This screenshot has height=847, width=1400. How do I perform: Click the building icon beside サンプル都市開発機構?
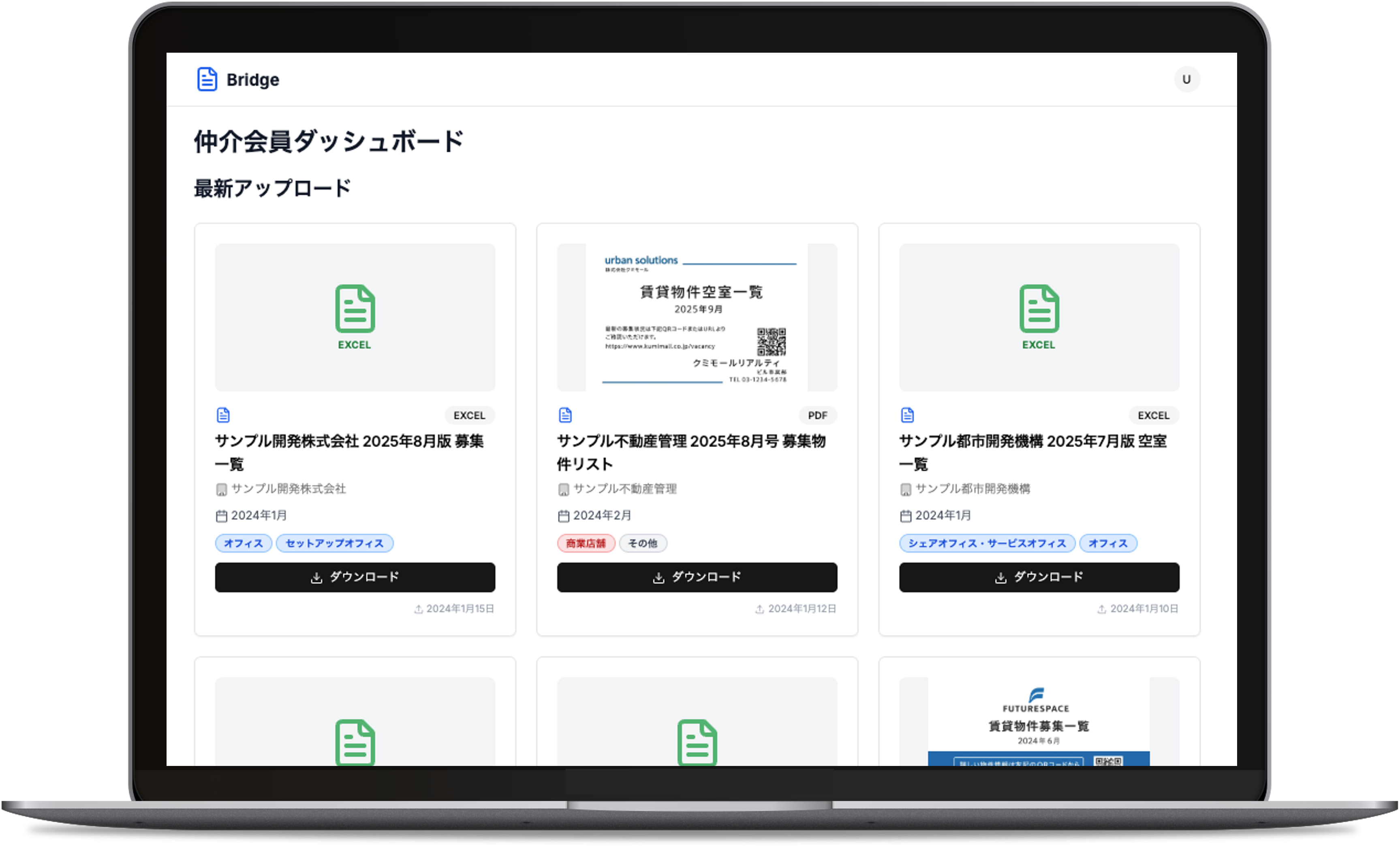point(906,489)
